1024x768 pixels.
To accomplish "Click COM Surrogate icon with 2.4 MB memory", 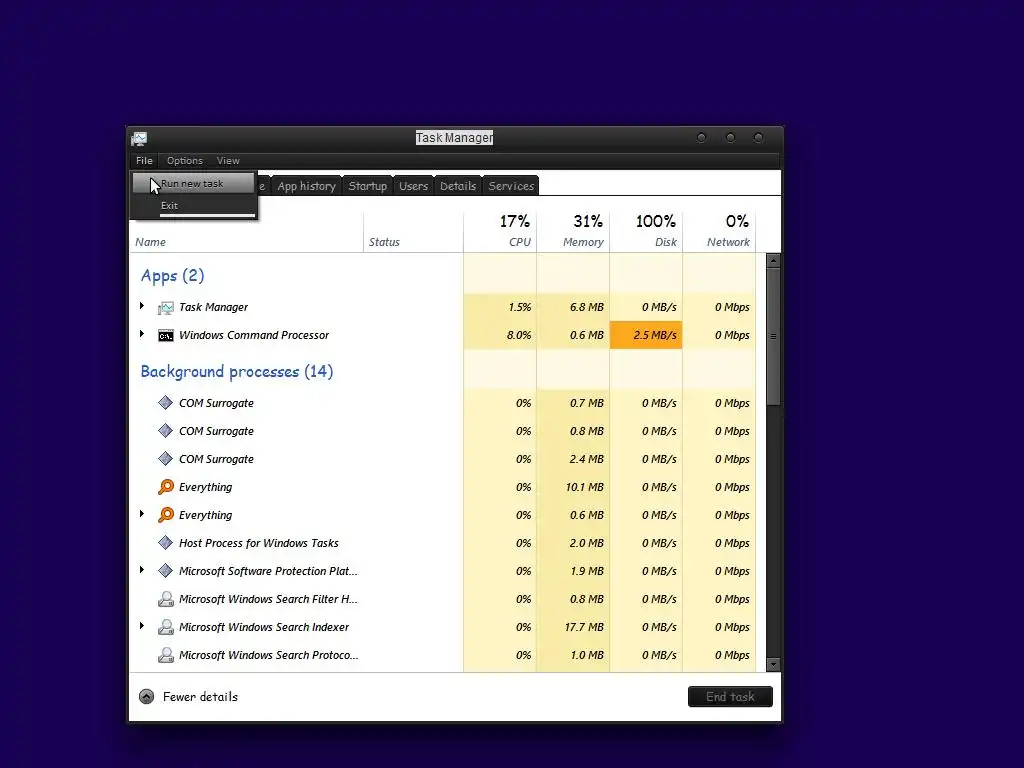I will (166, 459).
